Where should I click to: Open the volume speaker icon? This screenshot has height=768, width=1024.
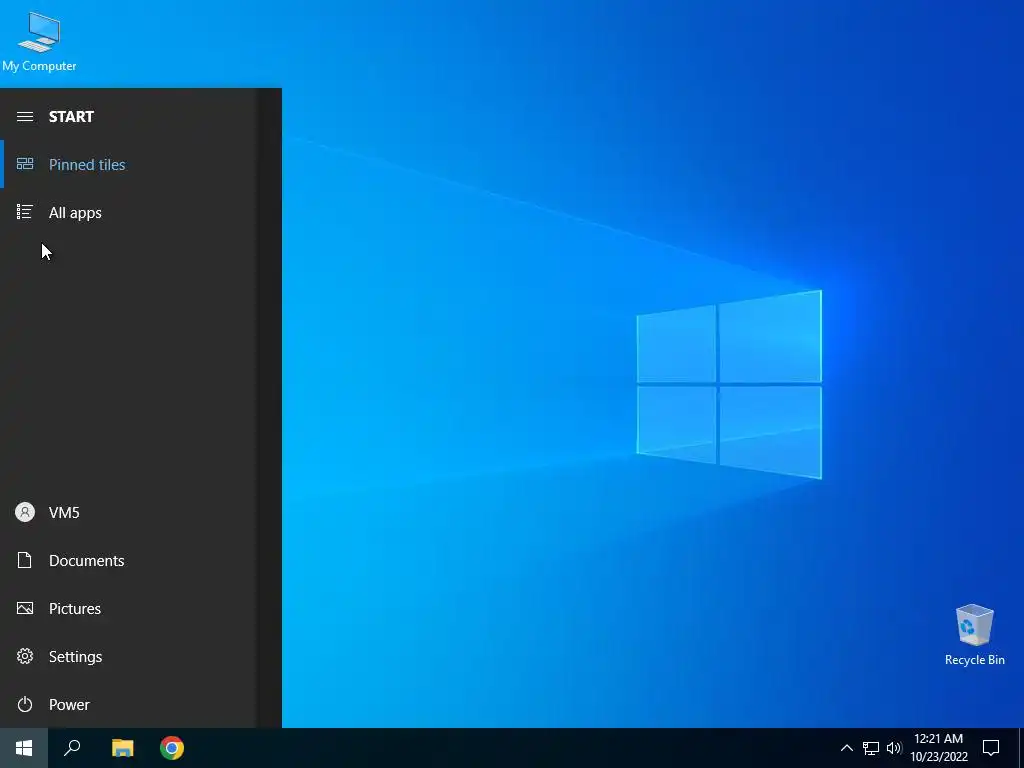coord(894,748)
